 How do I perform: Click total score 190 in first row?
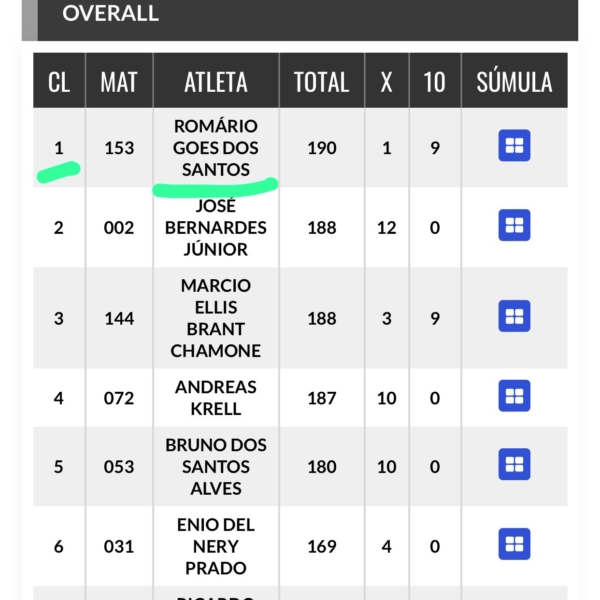[322, 148]
